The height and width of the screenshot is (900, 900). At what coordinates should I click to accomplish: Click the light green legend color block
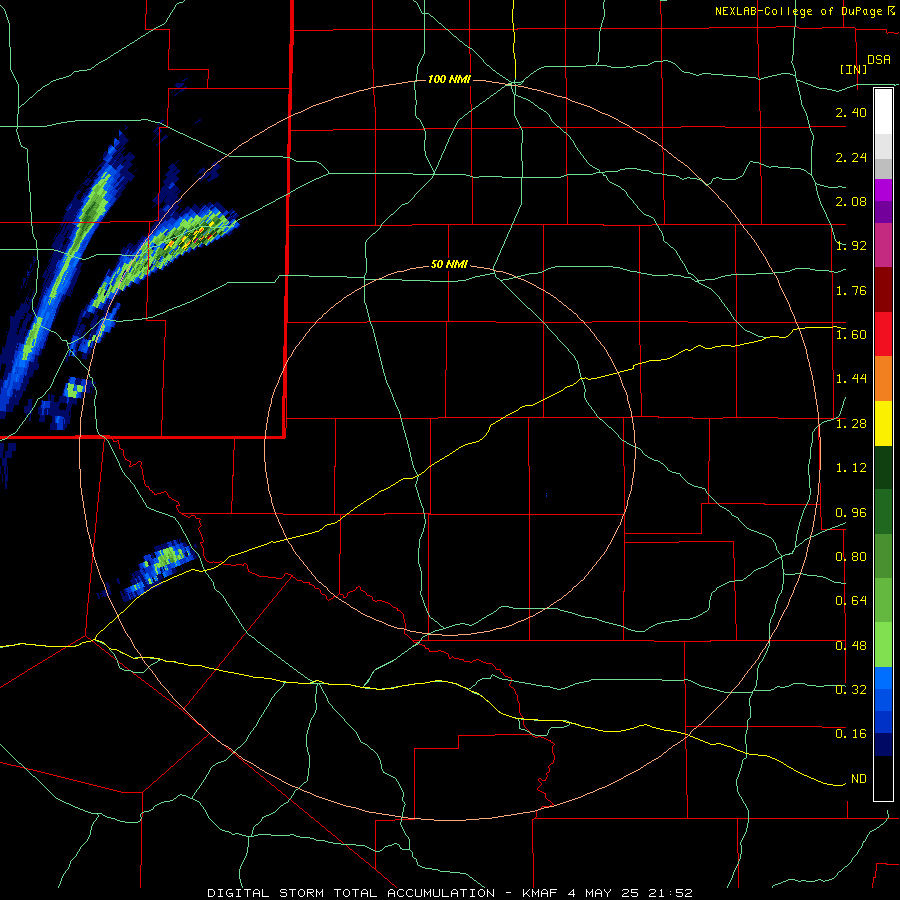point(883,645)
